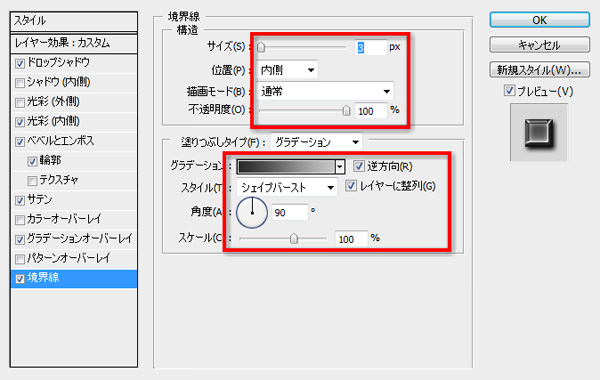Select the スタイル list header

(73, 21)
